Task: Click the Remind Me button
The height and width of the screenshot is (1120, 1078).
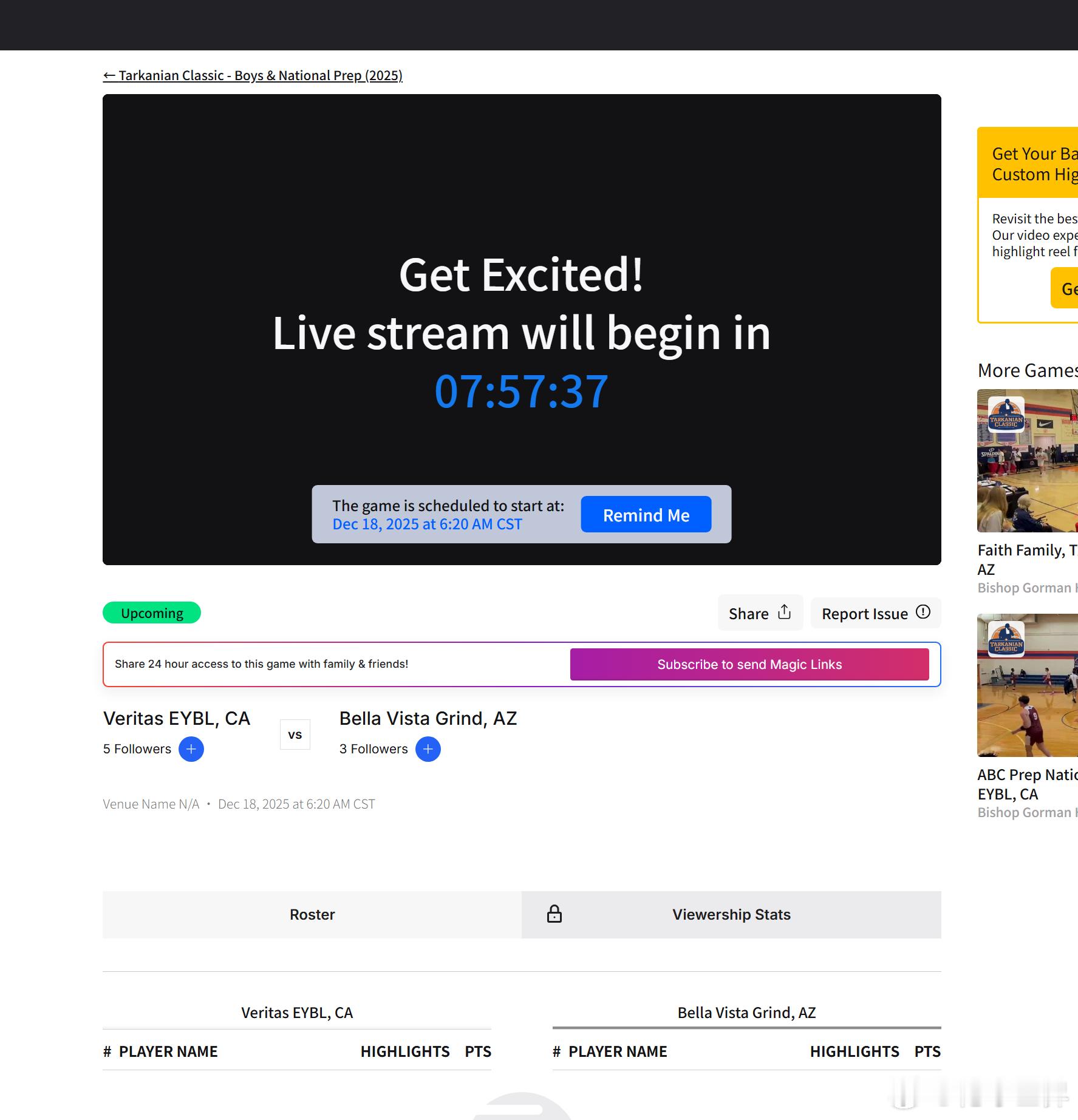Action: pyautogui.click(x=646, y=515)
